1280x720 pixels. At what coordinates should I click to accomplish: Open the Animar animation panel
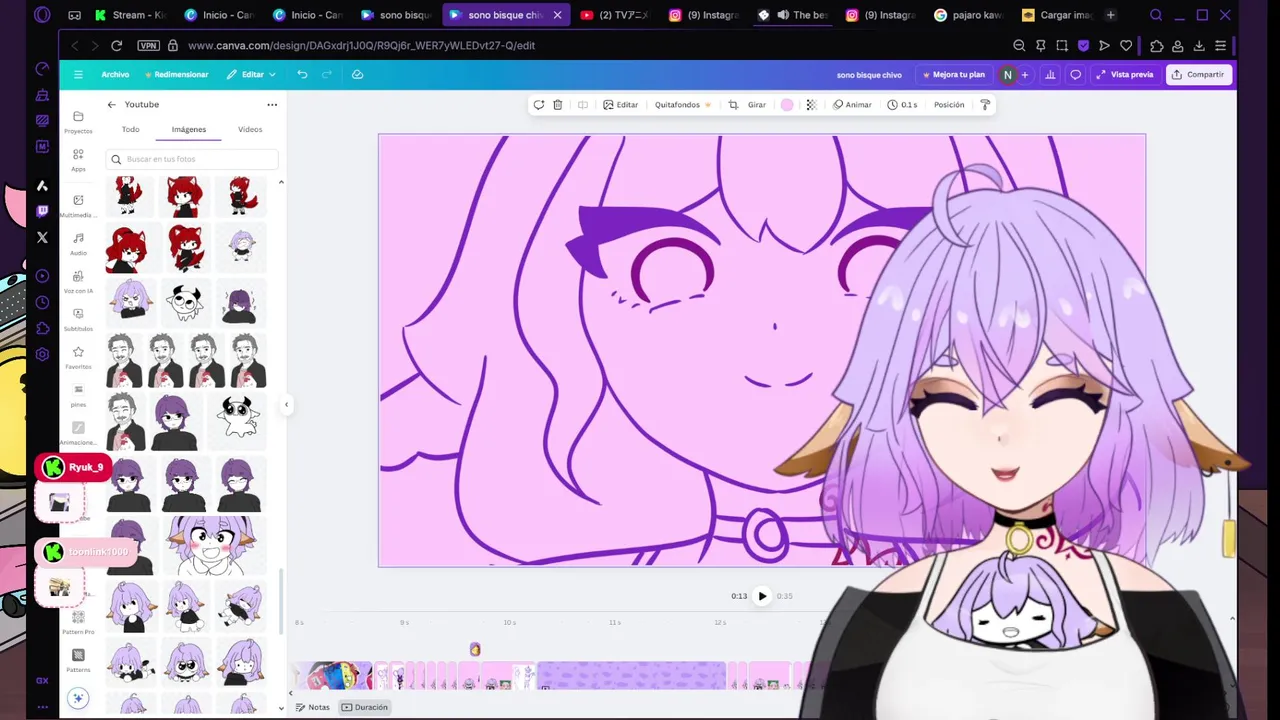tap(852, 104)
